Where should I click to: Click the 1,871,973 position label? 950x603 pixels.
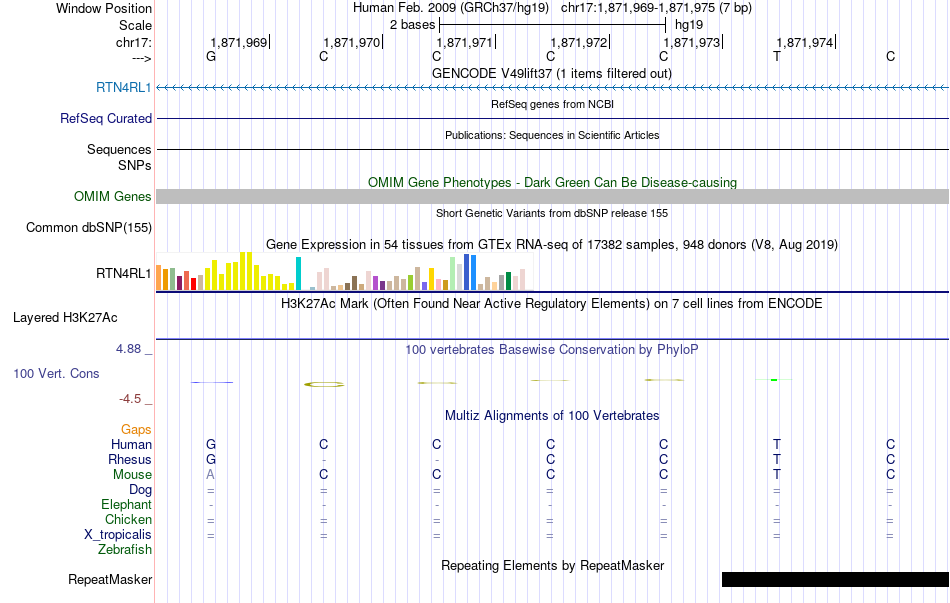click(692, 42)
